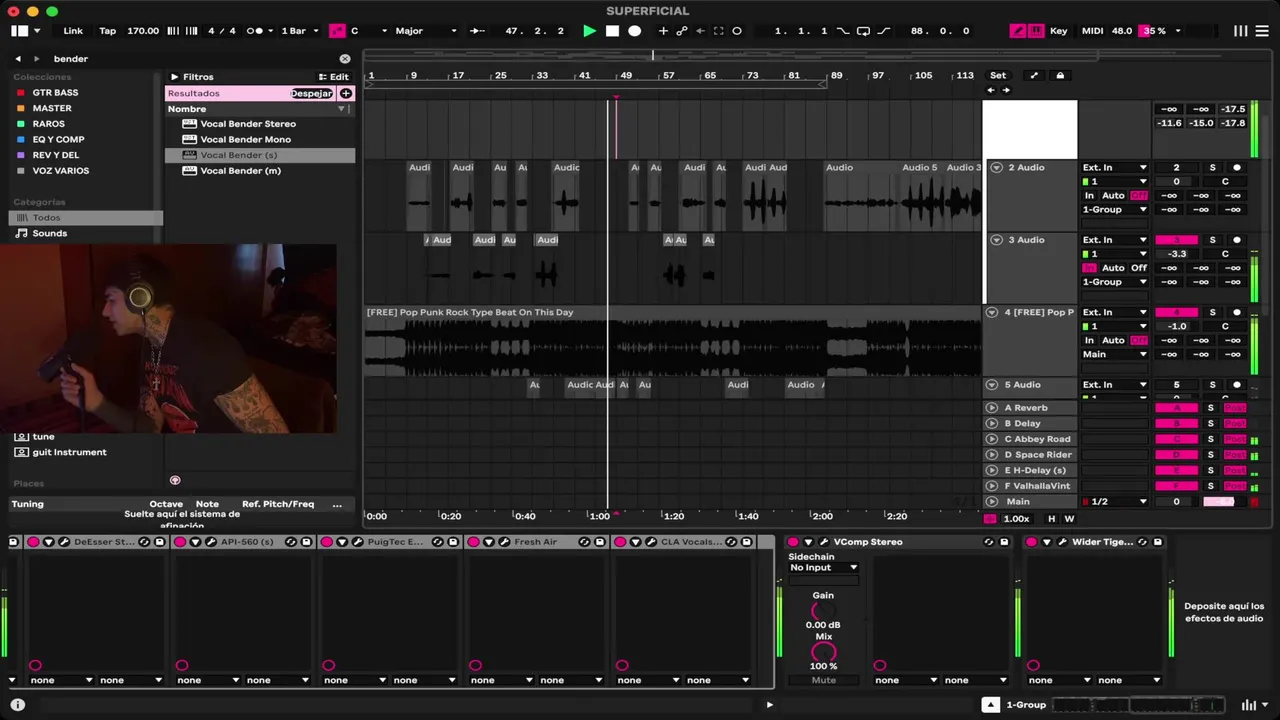The width and height of the screenshot is (1280, 720).
Task: Click the Set locator button
Action: 998,75
